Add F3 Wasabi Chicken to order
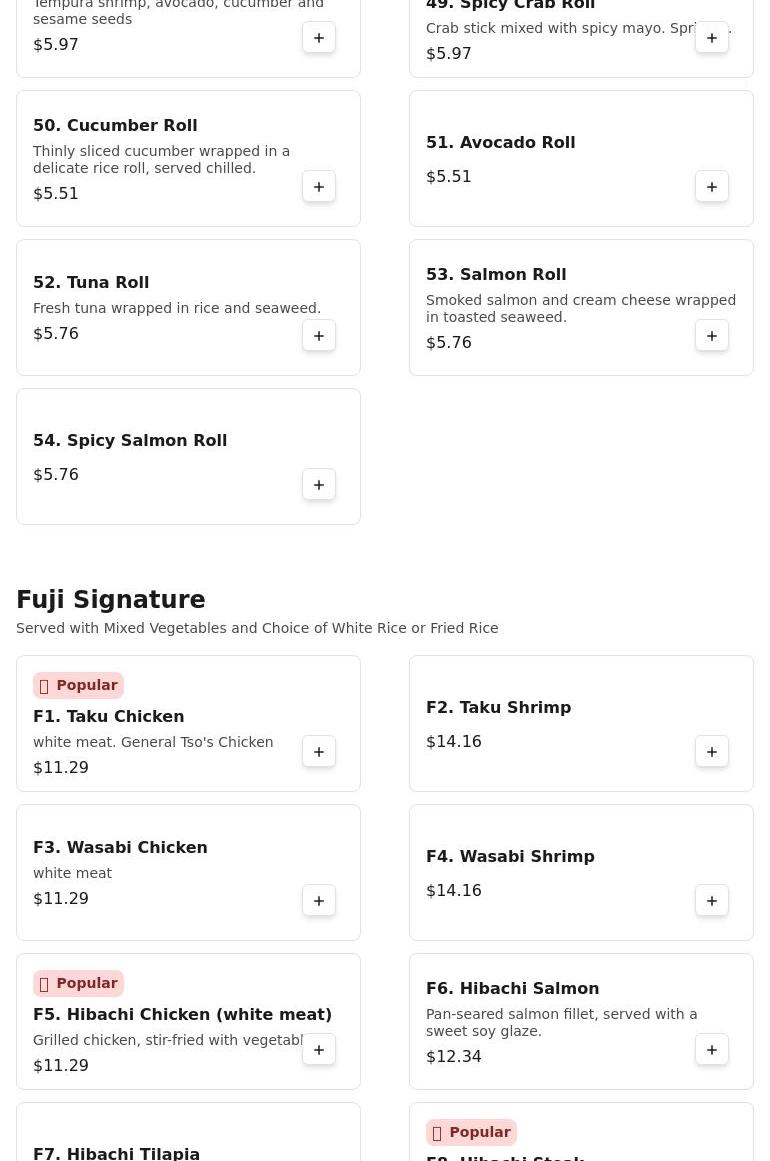Image resolution: width=770 pixels, height=1161 pixels. [319, 901]
